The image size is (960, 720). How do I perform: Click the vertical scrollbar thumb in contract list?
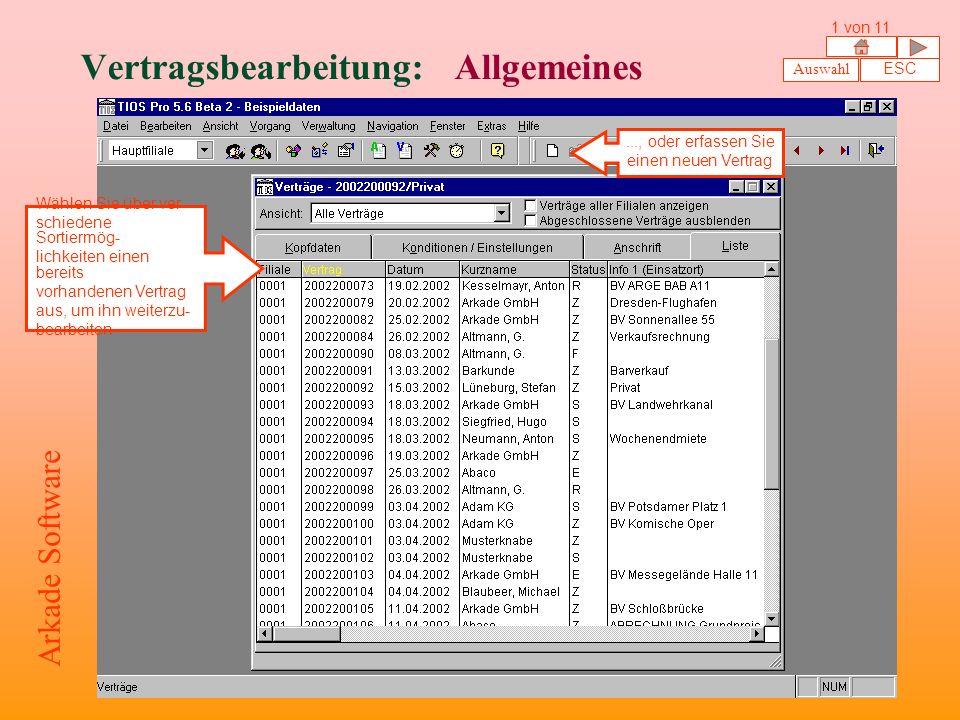coord(771,413)
